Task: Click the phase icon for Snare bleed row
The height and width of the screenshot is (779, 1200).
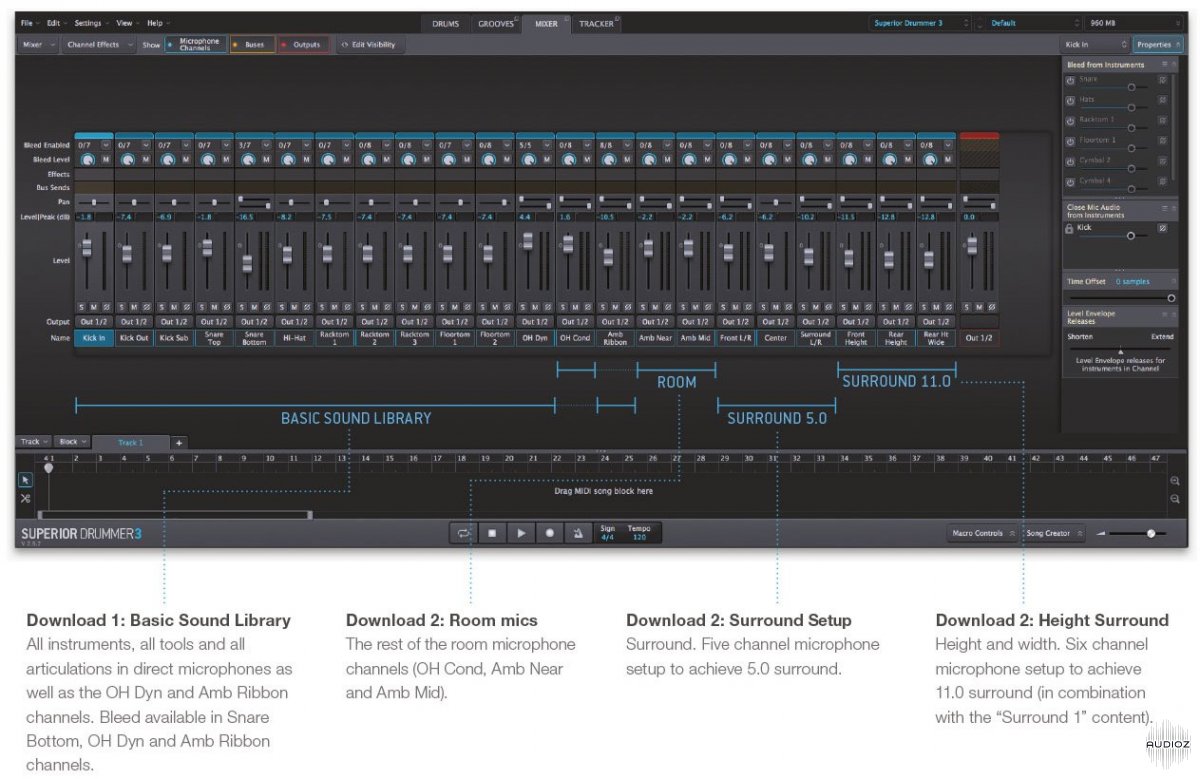Action: click(1163, 80)
